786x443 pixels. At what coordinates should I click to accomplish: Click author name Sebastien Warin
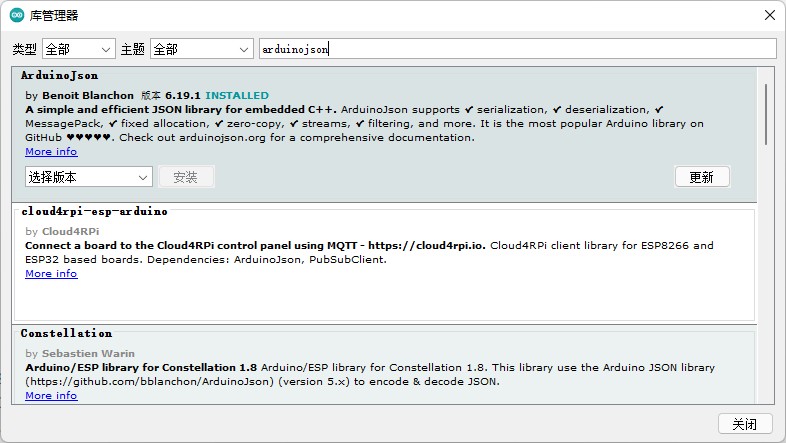pos(88,353)
